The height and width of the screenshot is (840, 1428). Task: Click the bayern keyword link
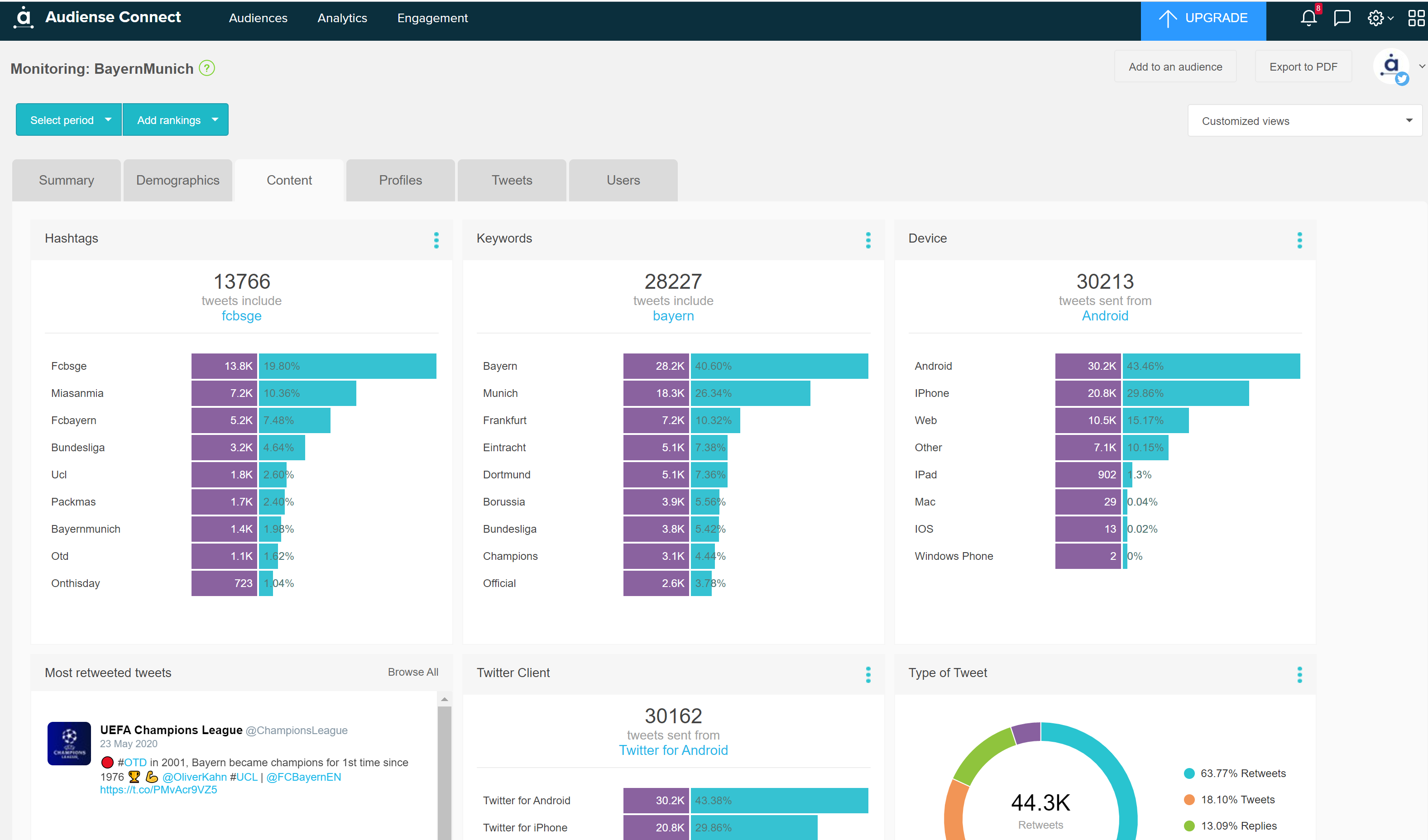(673, 315)
